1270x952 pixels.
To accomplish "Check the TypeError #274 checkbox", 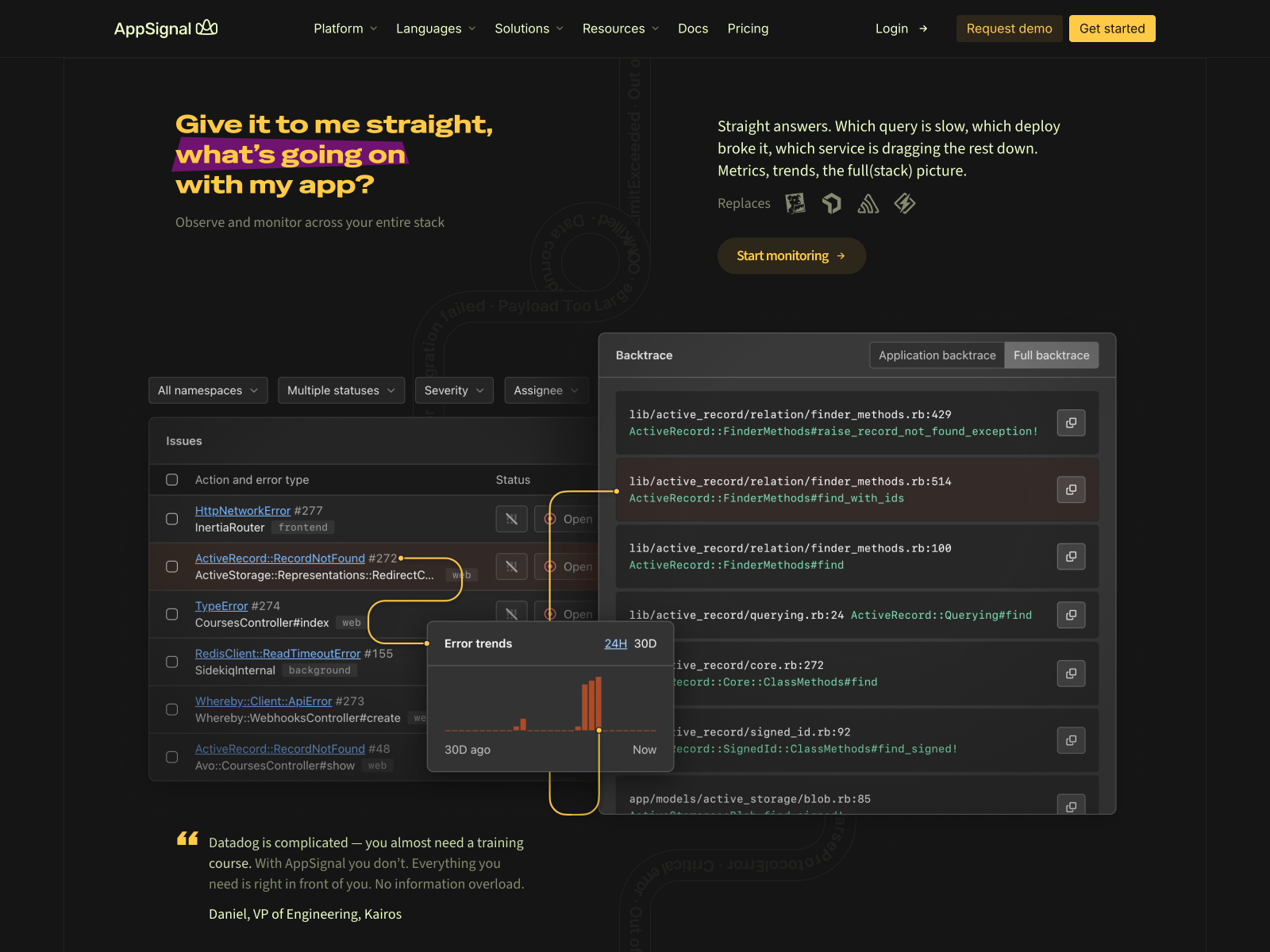I will coord(171,614).
